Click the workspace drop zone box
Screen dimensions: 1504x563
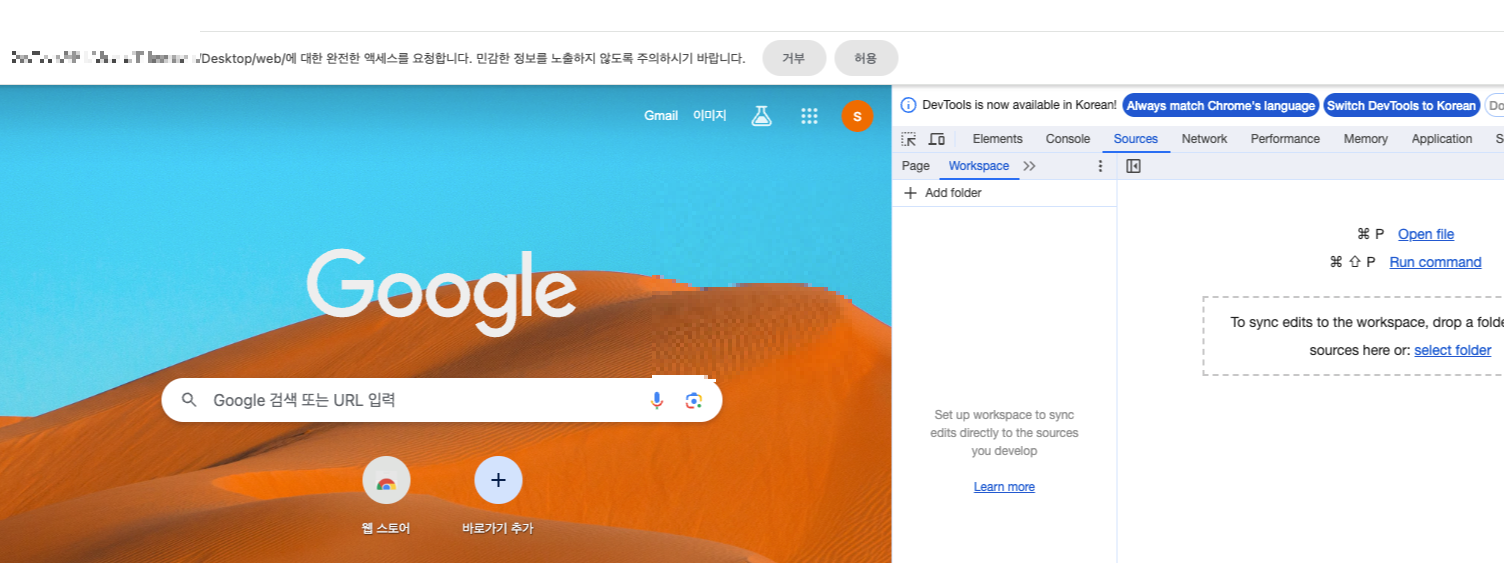(x=1353, y=336)
